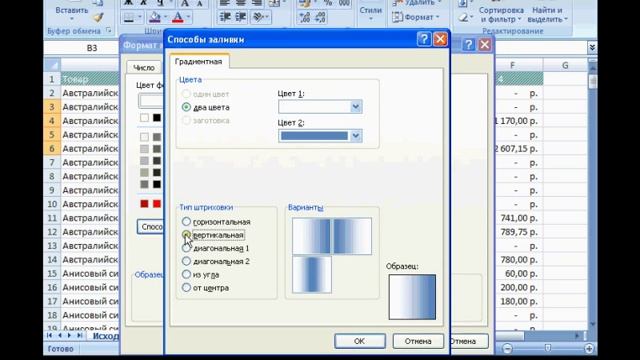Open the Стили gallery in the ribbon
Viewport: 640px width, 360px height.
click(371, 12)
